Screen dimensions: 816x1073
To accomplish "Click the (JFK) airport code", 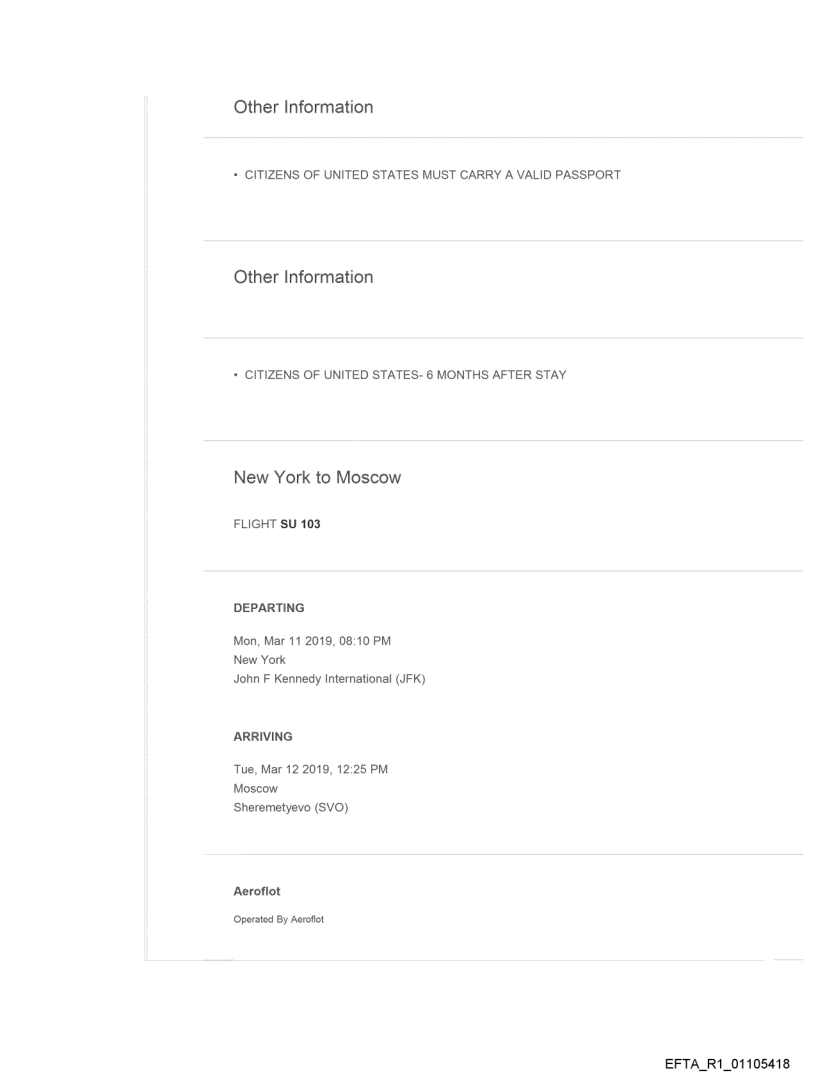I will pos(410,681).
